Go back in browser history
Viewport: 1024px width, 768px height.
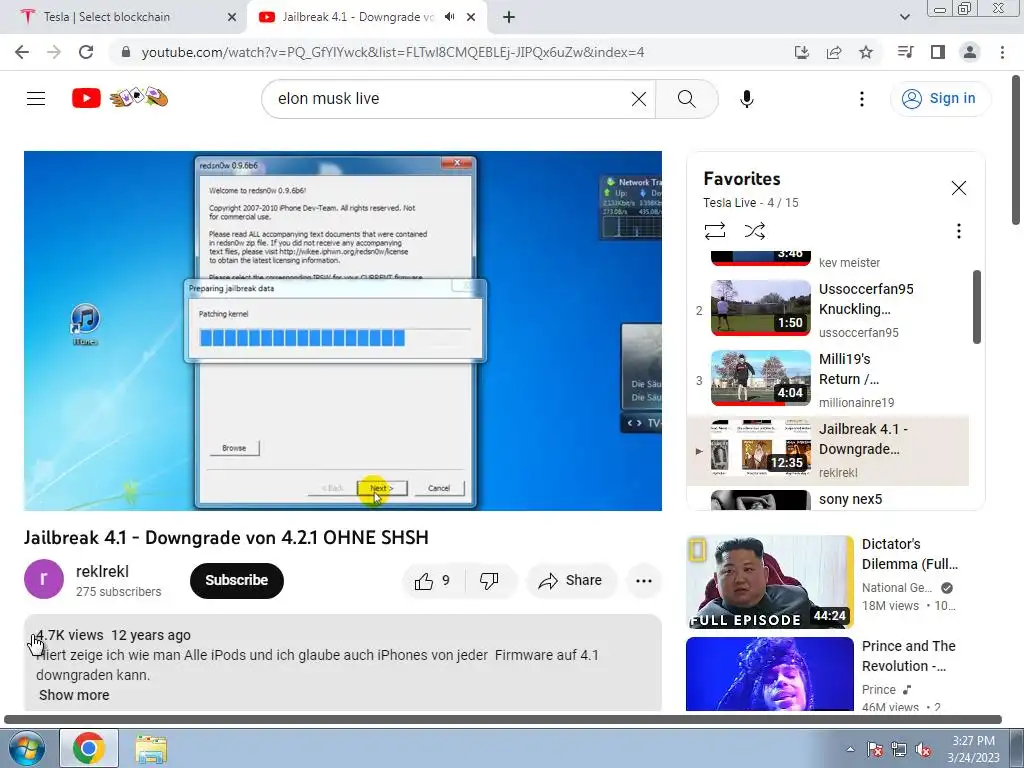point(22,52)
